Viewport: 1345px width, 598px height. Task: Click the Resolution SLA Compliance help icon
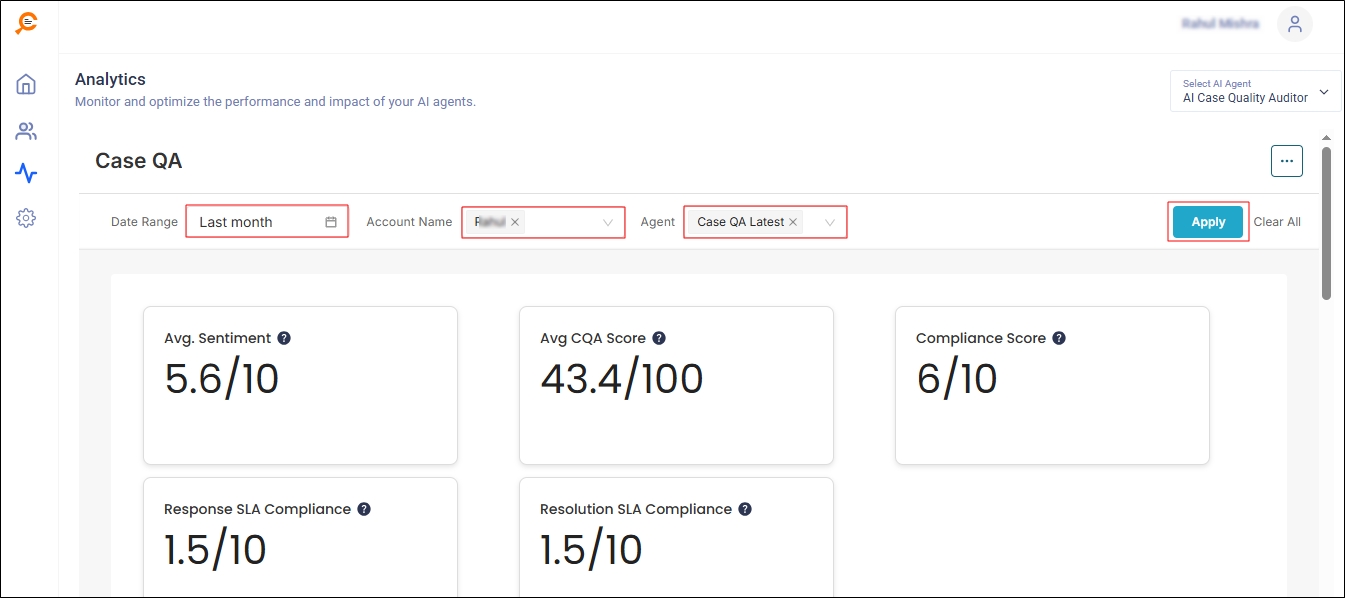coord(745,509)
